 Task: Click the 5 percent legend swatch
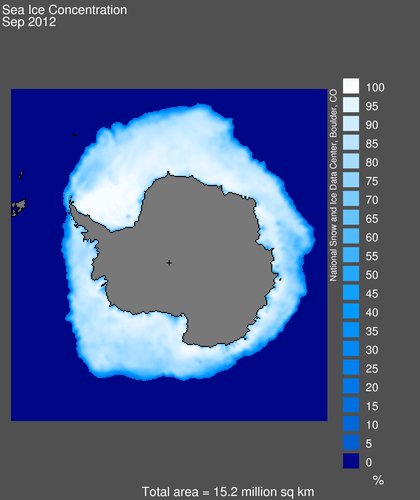coord(351,442)
